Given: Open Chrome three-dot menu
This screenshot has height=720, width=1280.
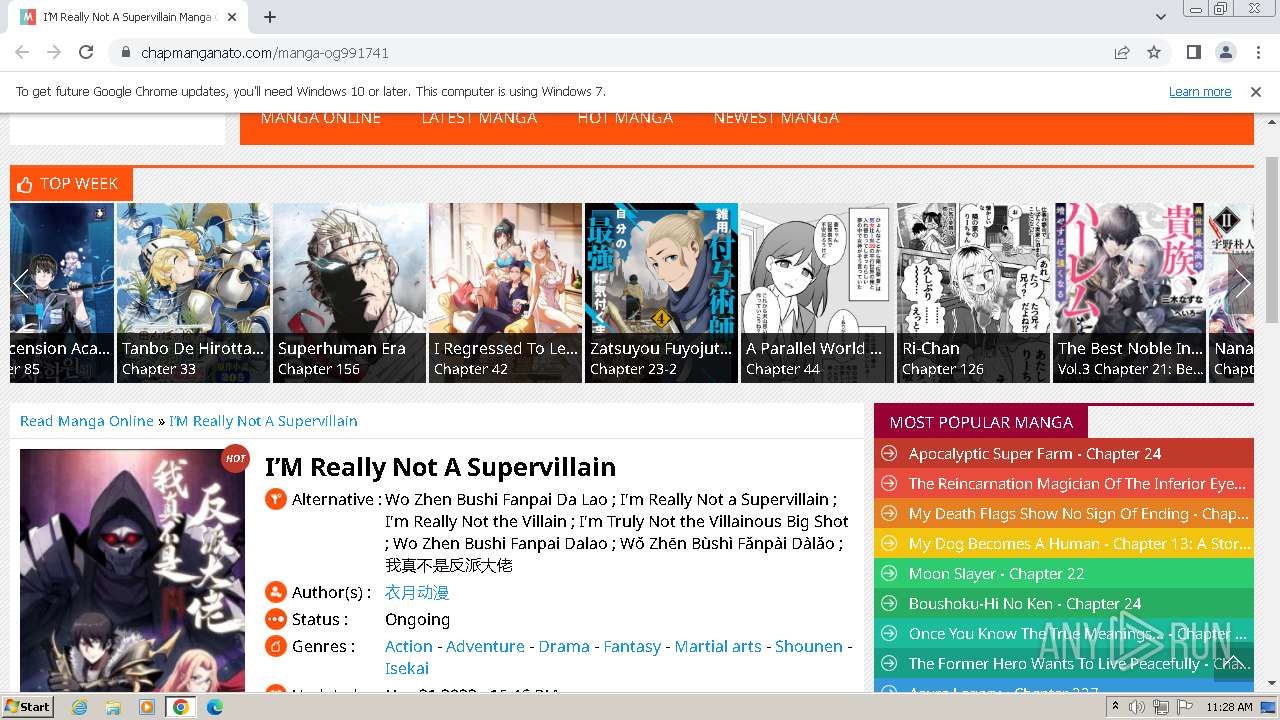Looking at the screenshot, I should [1257, 52].
